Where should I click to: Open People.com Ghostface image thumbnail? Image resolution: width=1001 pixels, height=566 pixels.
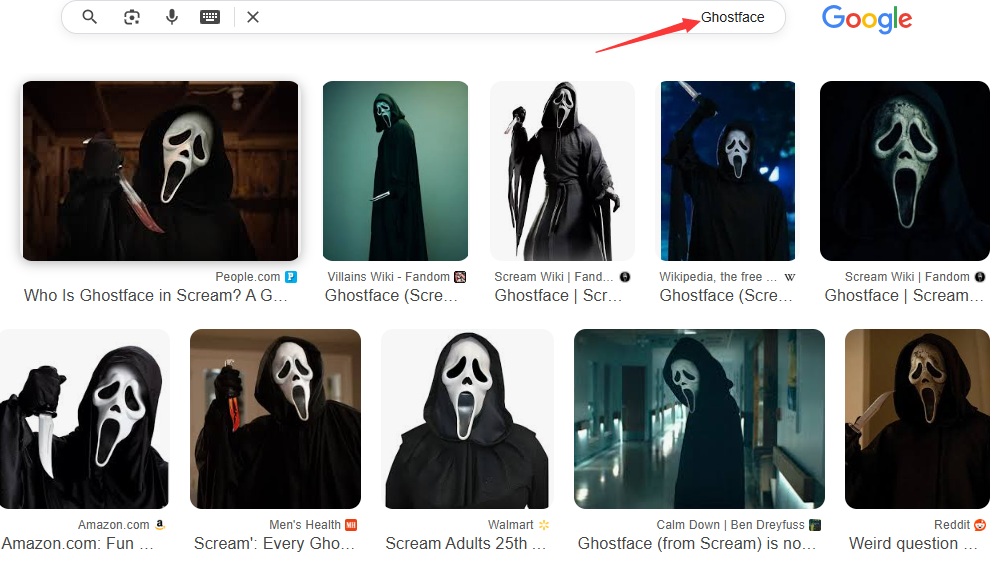click(160, 170)
